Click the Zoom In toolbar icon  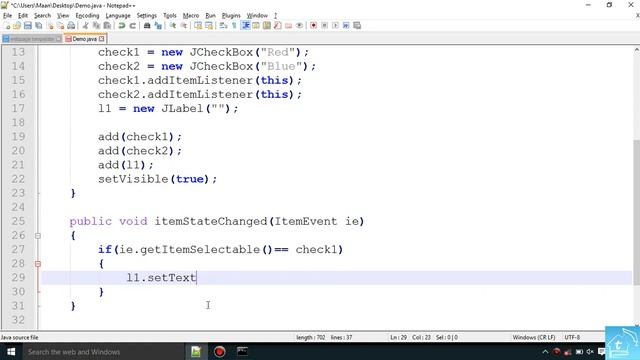click(173, 26)
